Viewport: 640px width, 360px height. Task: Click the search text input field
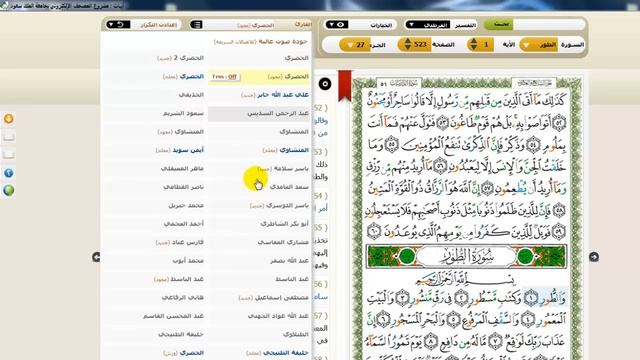pos(548,24)
